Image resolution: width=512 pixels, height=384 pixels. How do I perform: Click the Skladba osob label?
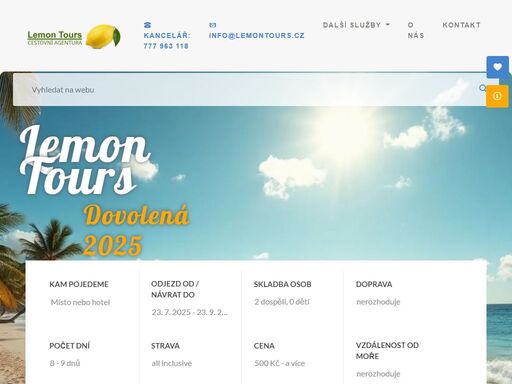(x=282, y=284)
